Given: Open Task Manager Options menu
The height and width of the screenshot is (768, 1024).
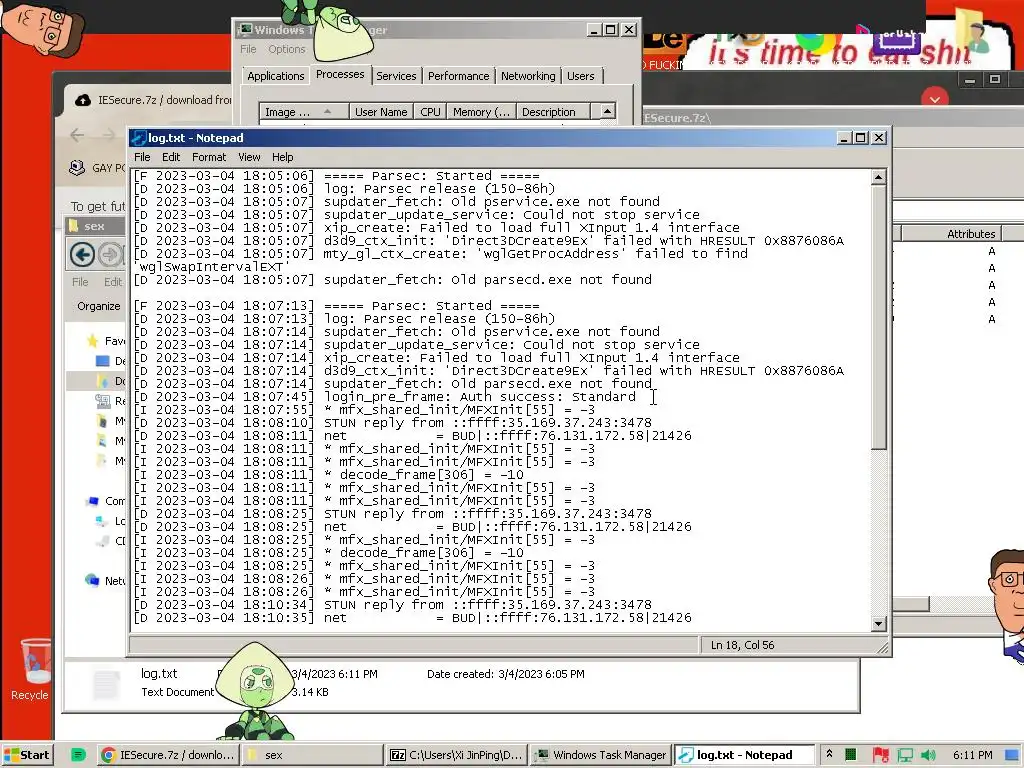Looking at the screenshot, I should [287, 49].
